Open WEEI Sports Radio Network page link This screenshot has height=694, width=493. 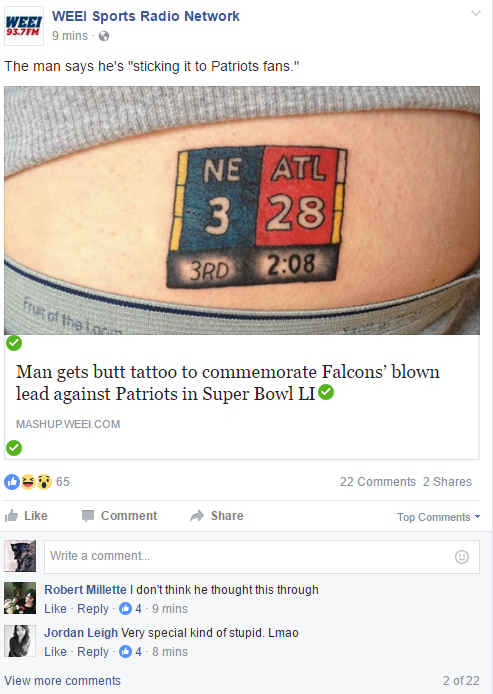(146, 16)
